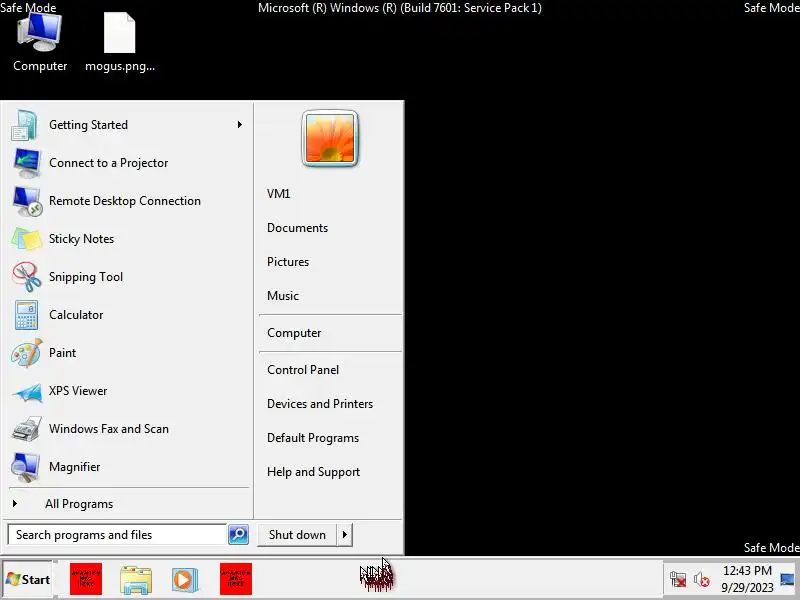Image resolution: width=800 pixels, height=600 pixels.
Task: Click the Sticky Notes label
Action: [x=82, y=239]
